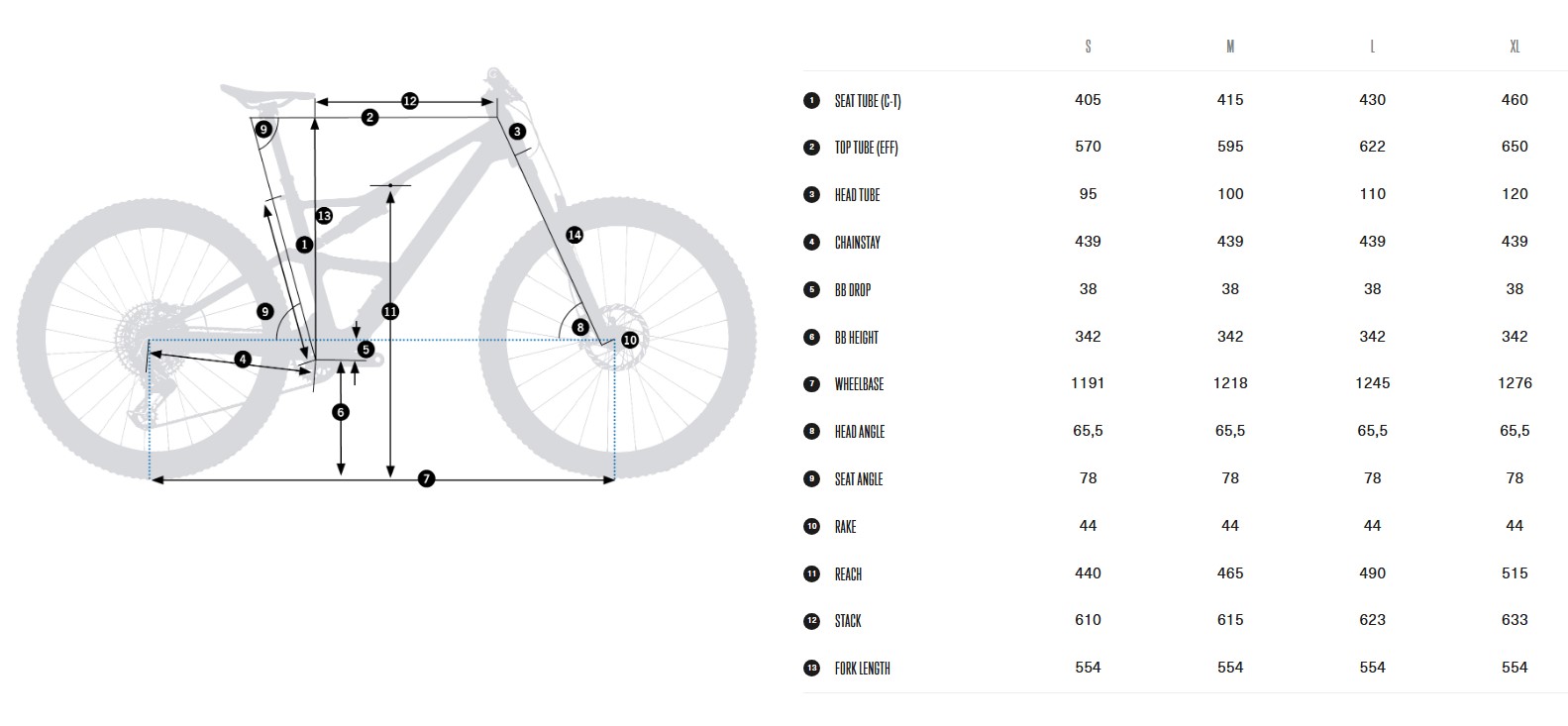Viewport: 1568px width, 726px height.
Task: Click the number 1 bullet beside SEAT TUBE (C-T)
Action: click(x=812, y=100)
